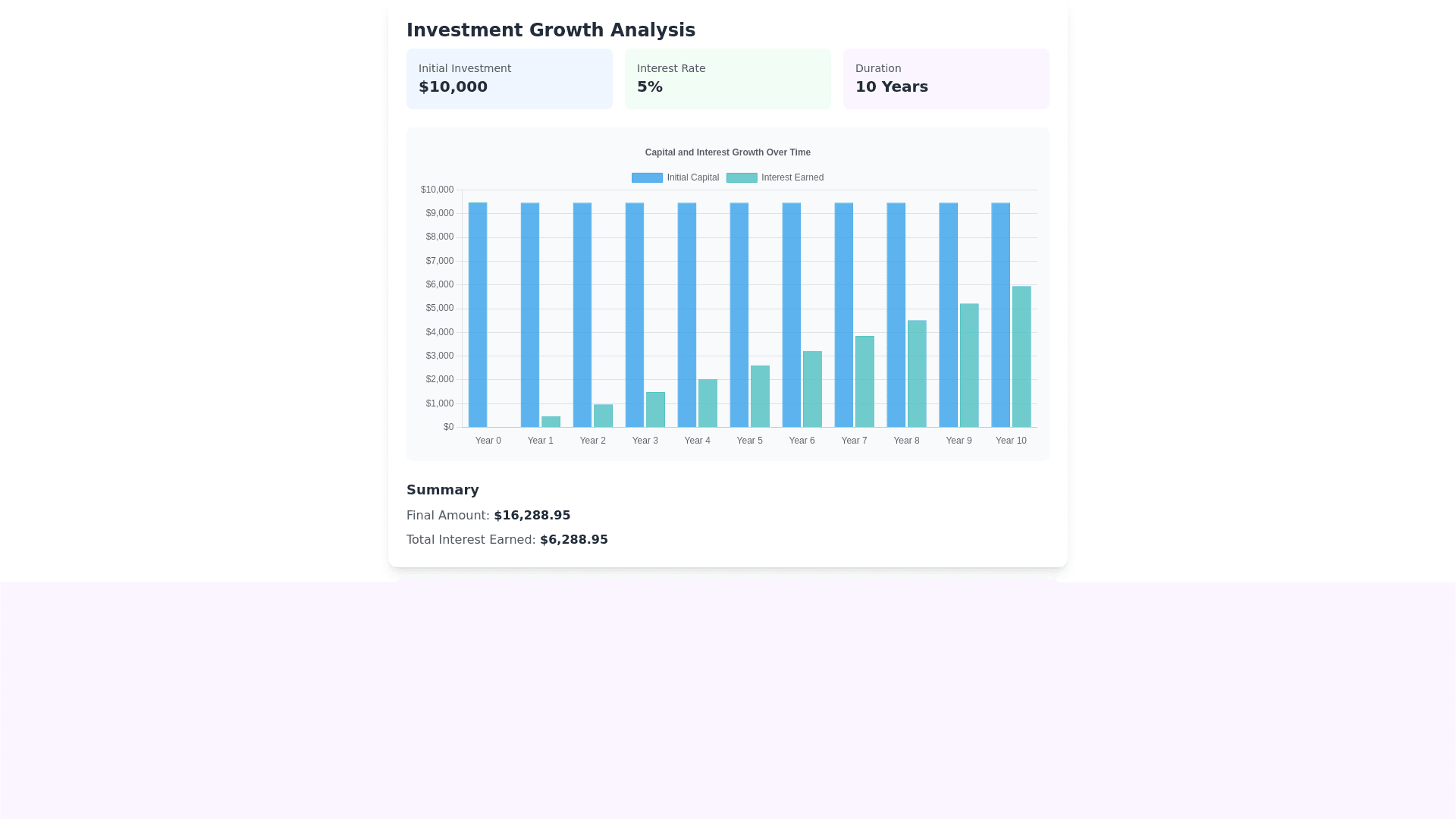Click the Total Interest Earned $6,288.95 value
The height and width of the screenshot is (819, 1456).
tap(573, 540)
